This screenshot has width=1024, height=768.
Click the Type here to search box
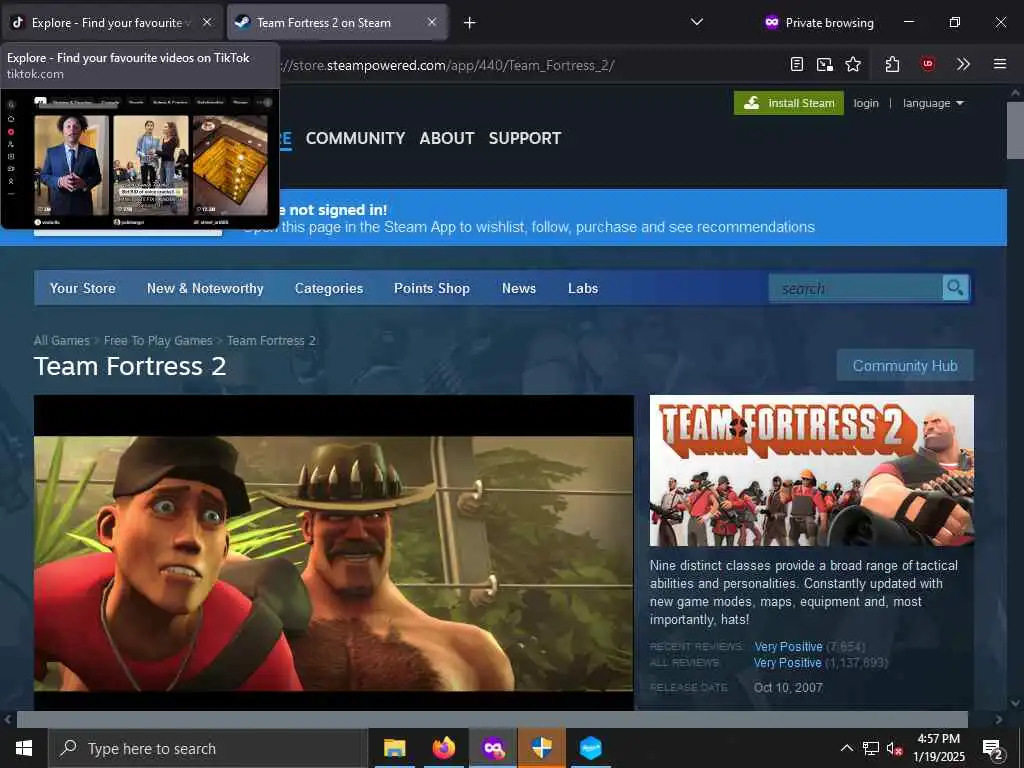(208, 748)
